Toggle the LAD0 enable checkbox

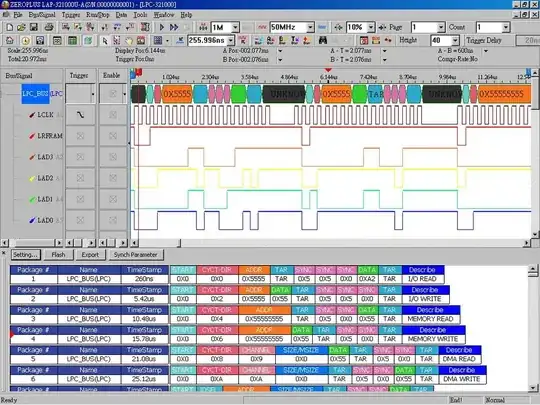tap(113, 220)
